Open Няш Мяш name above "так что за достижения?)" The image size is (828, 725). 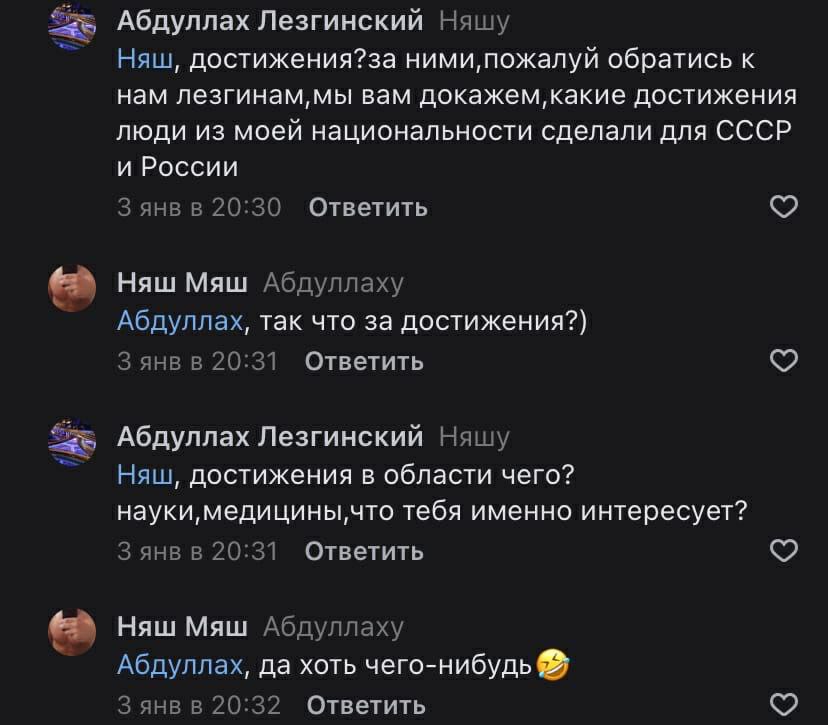pyautogui.click(x=183, y=283)
